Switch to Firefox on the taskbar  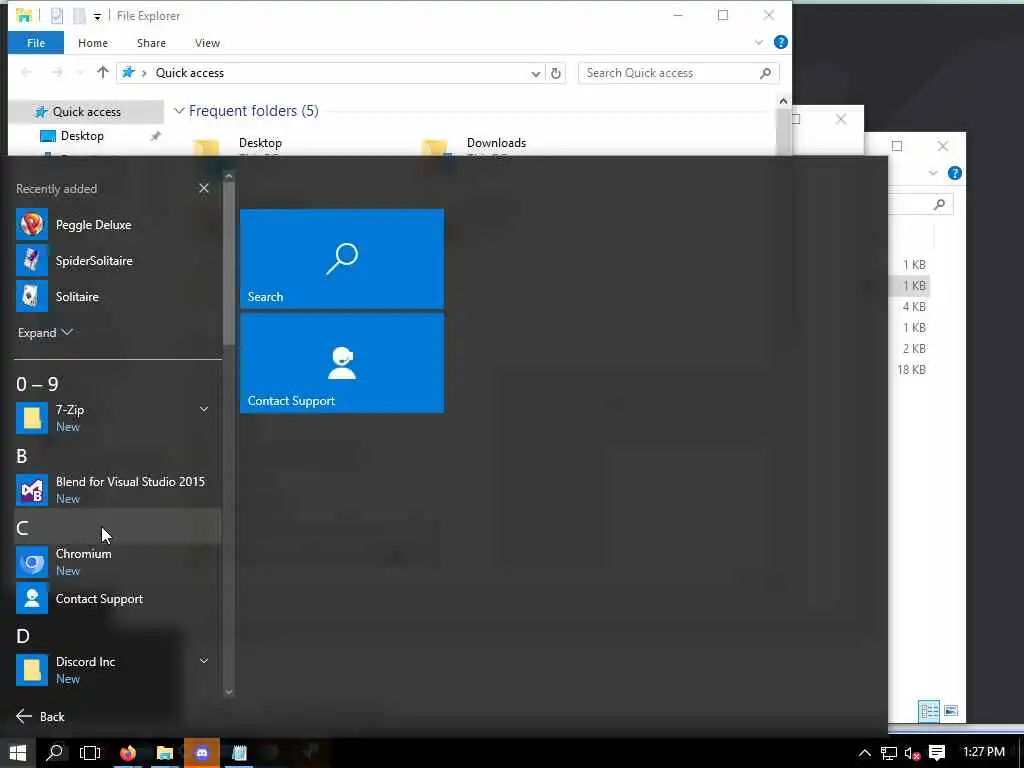[128, 753]
